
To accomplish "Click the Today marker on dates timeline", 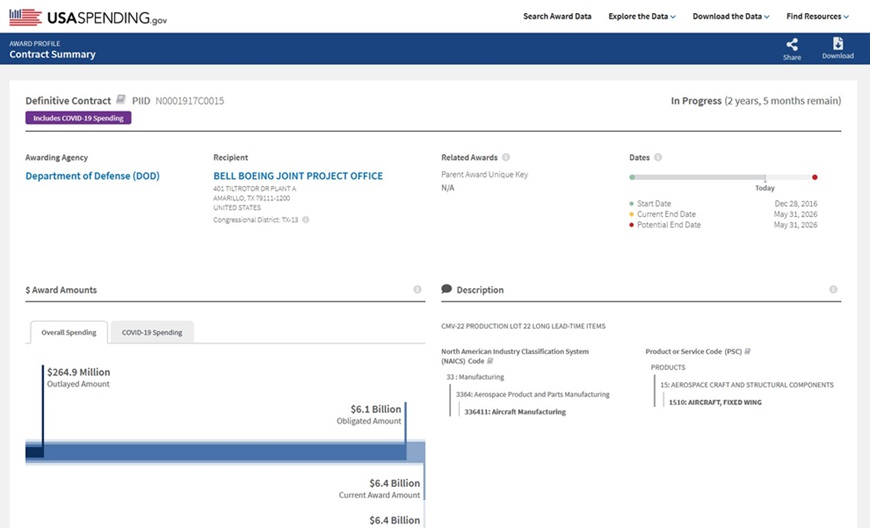I will click(765, 188).
